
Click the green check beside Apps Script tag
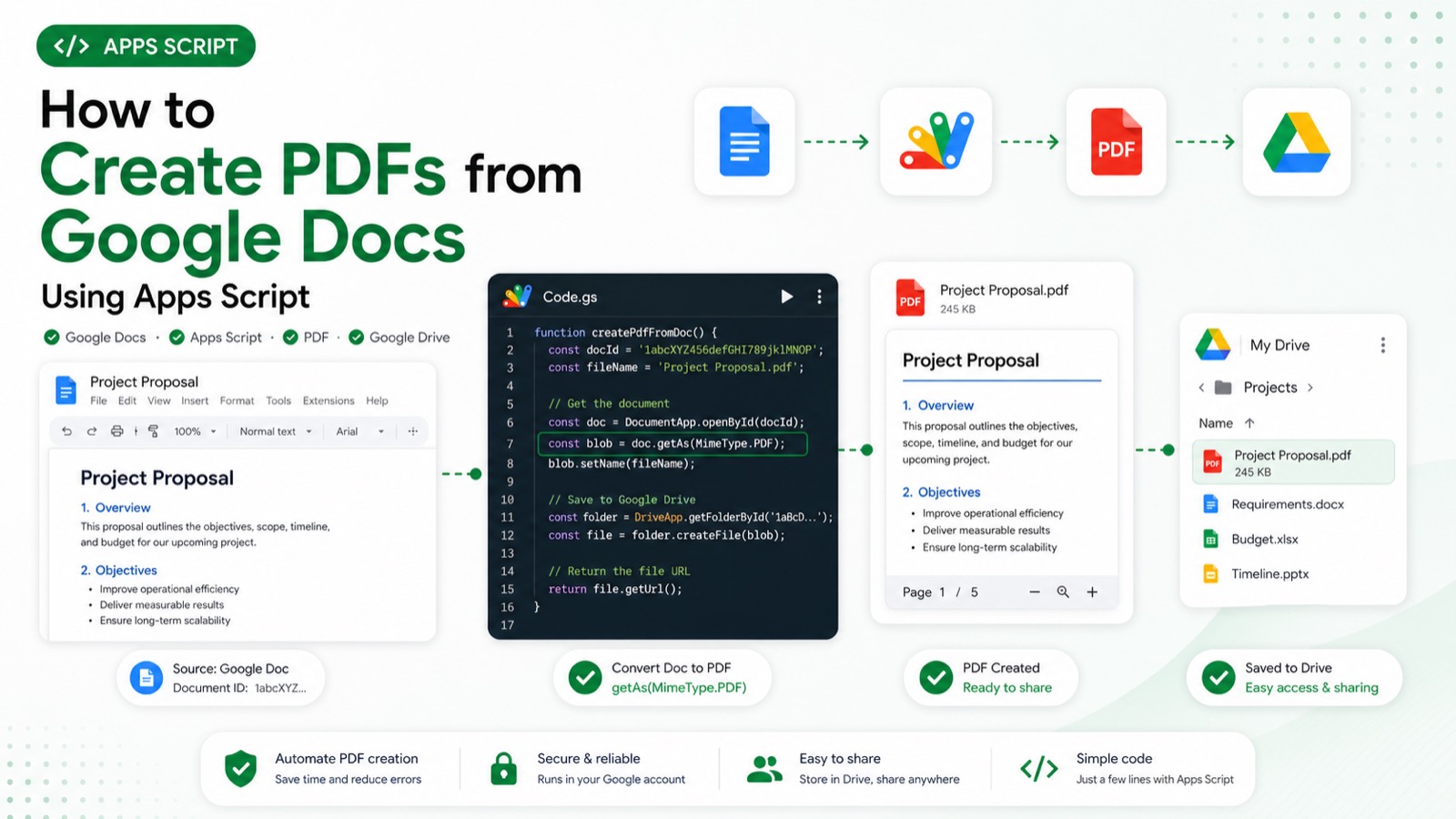point(177,337)
